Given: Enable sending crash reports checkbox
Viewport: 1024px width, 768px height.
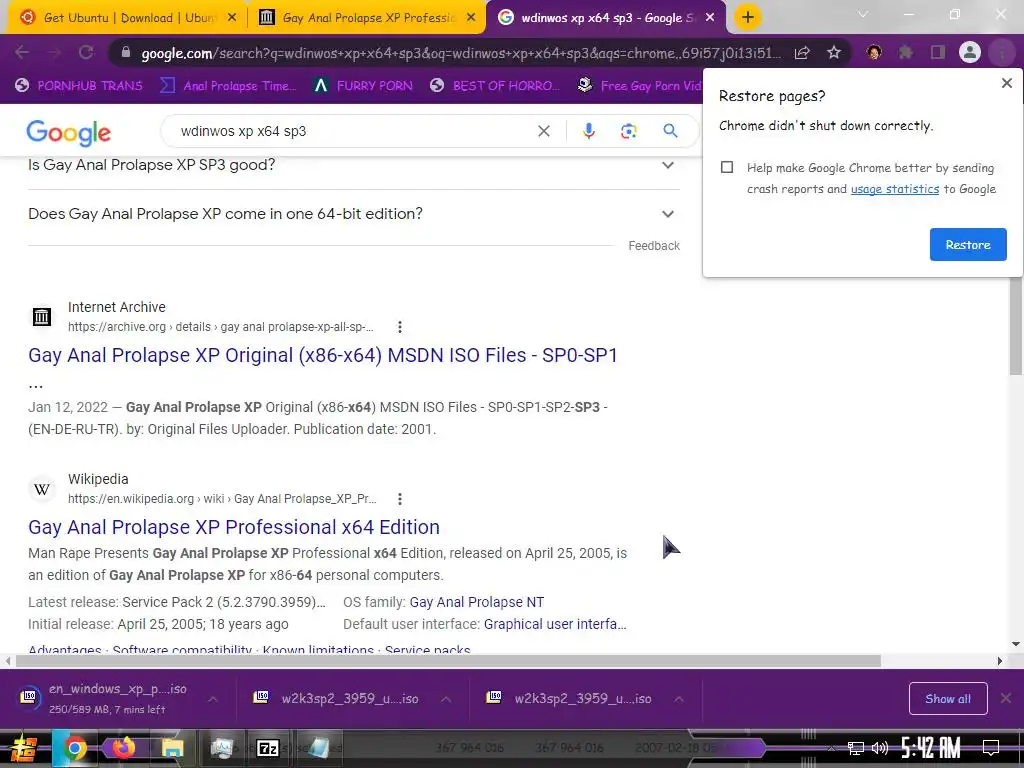Looking at the screenshot, I should pyautogui.click(x=727, y=168).
